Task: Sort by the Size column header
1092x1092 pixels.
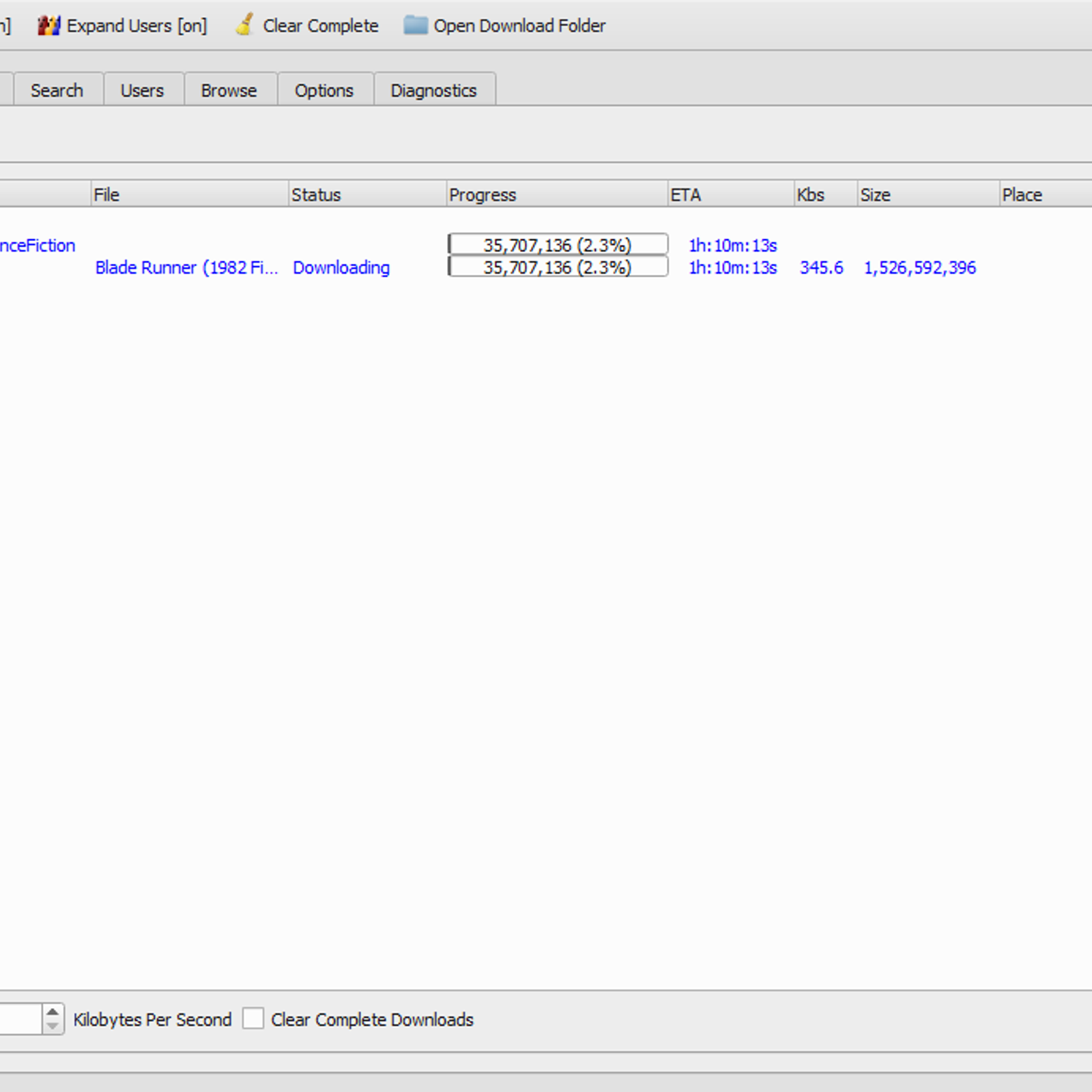Action: pos(928,195)
